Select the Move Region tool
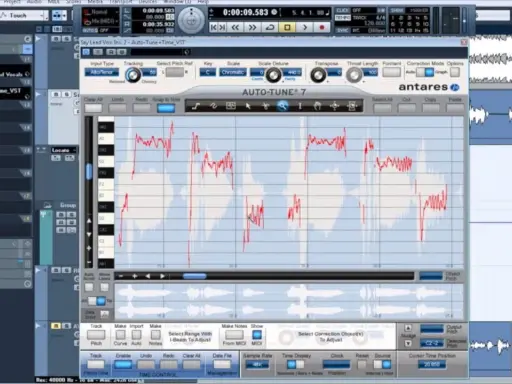 [x=352, y=106]
